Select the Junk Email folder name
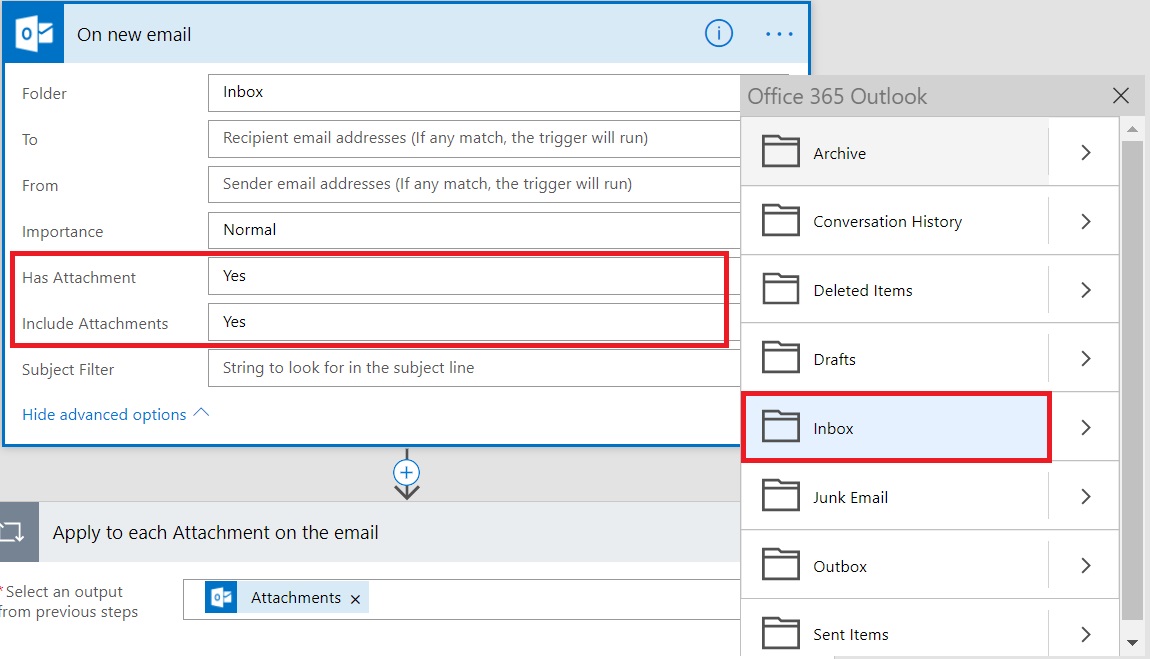Image resolution: width=1150 pixels, height=659 pixels. 851,497
